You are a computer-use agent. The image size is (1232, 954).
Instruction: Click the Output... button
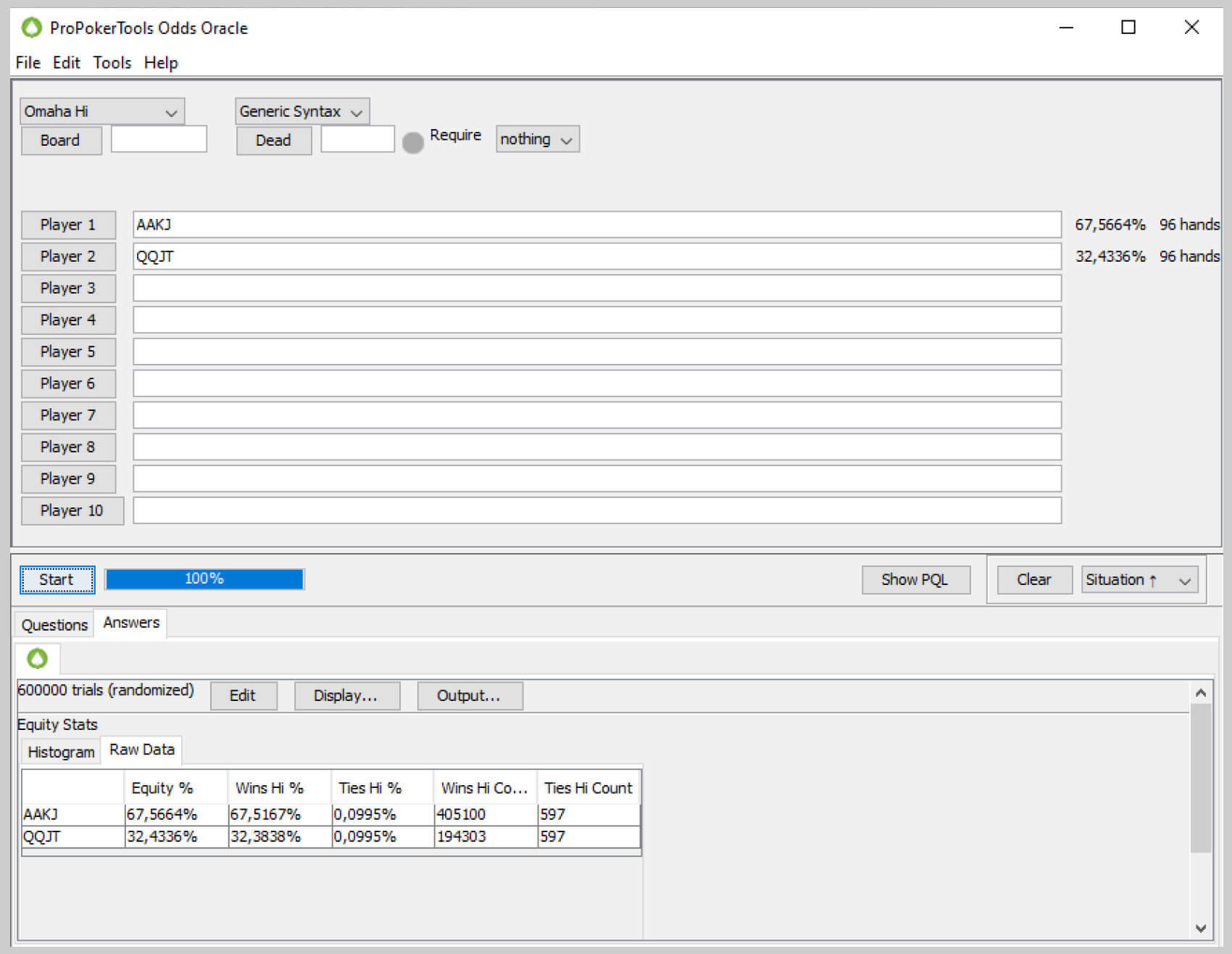point(469,696)
